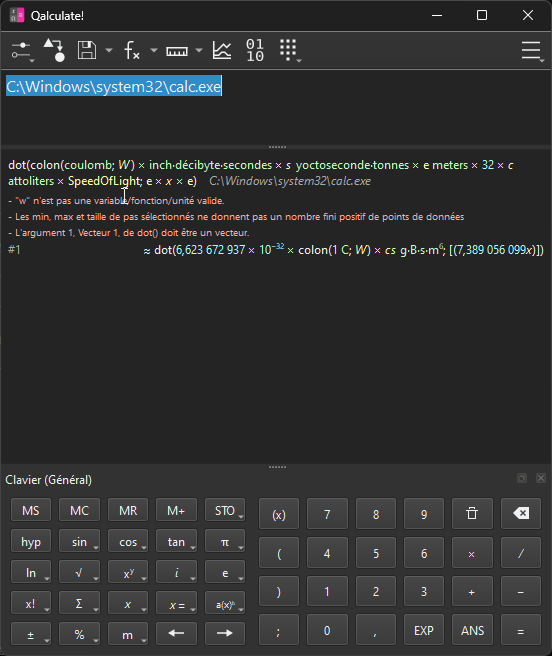Screen dimensions: 552x656
Task: Click the open parenthesis ( key
Action: click(279, 553)
